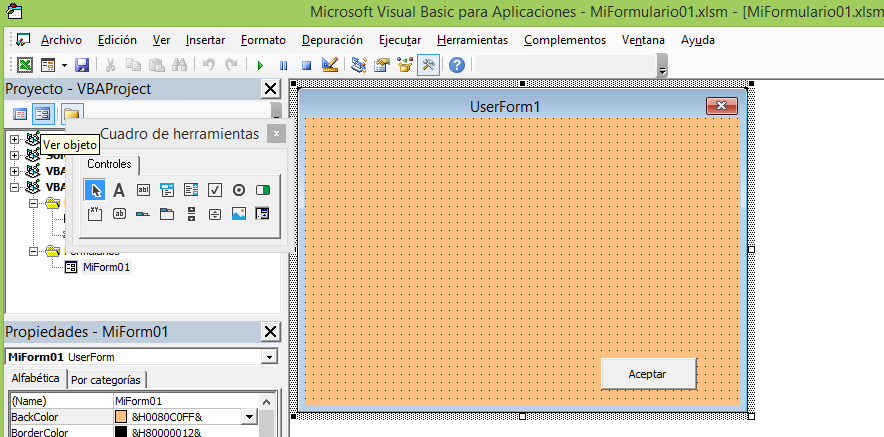Screen dimensions: 884x437
Task: Select the SpinButton tool in the toolbox
Action: coord(215,214)
